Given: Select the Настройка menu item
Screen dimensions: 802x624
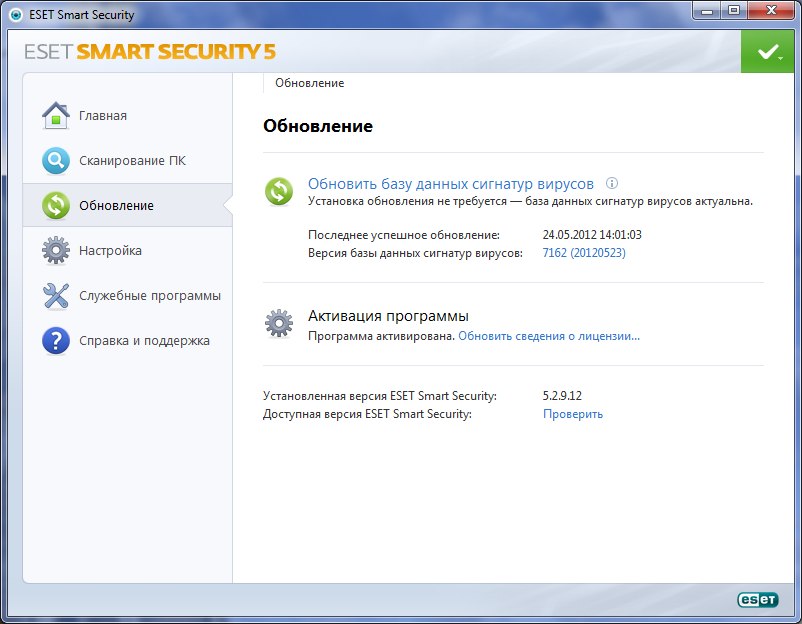Looking at the screenshot, I should coord(110,251).
